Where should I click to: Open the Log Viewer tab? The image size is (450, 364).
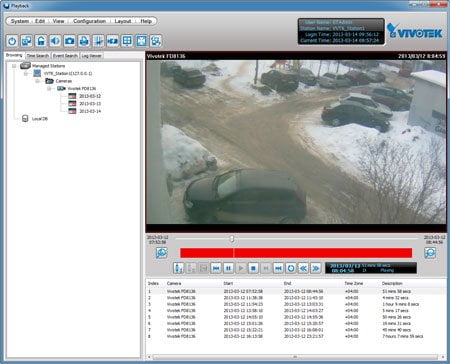(91, 56)
